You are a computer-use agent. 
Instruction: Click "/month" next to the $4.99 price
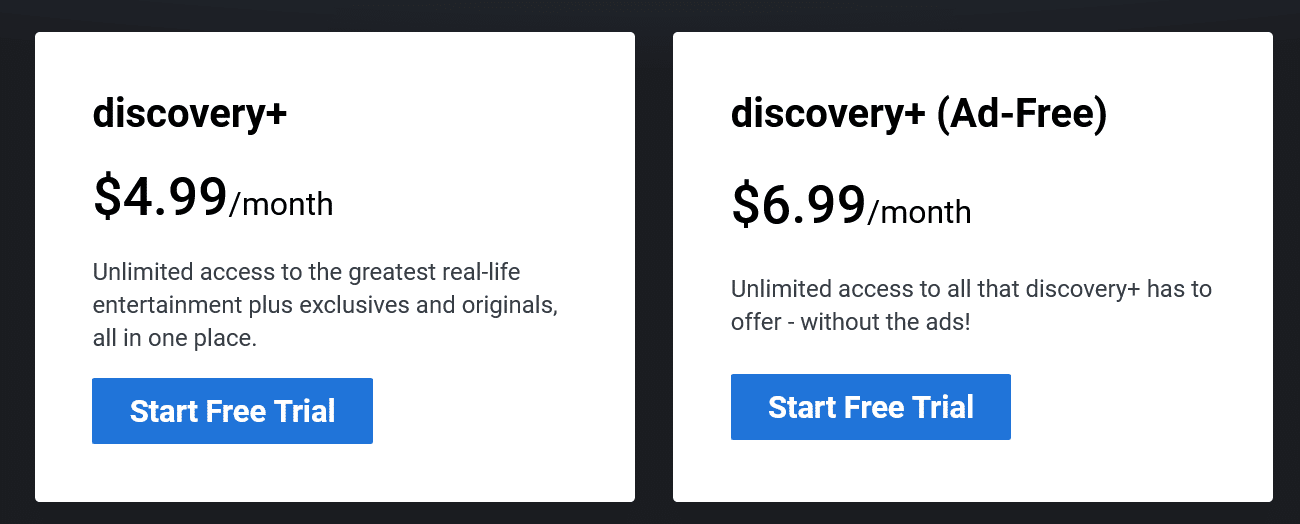point(281,204)
